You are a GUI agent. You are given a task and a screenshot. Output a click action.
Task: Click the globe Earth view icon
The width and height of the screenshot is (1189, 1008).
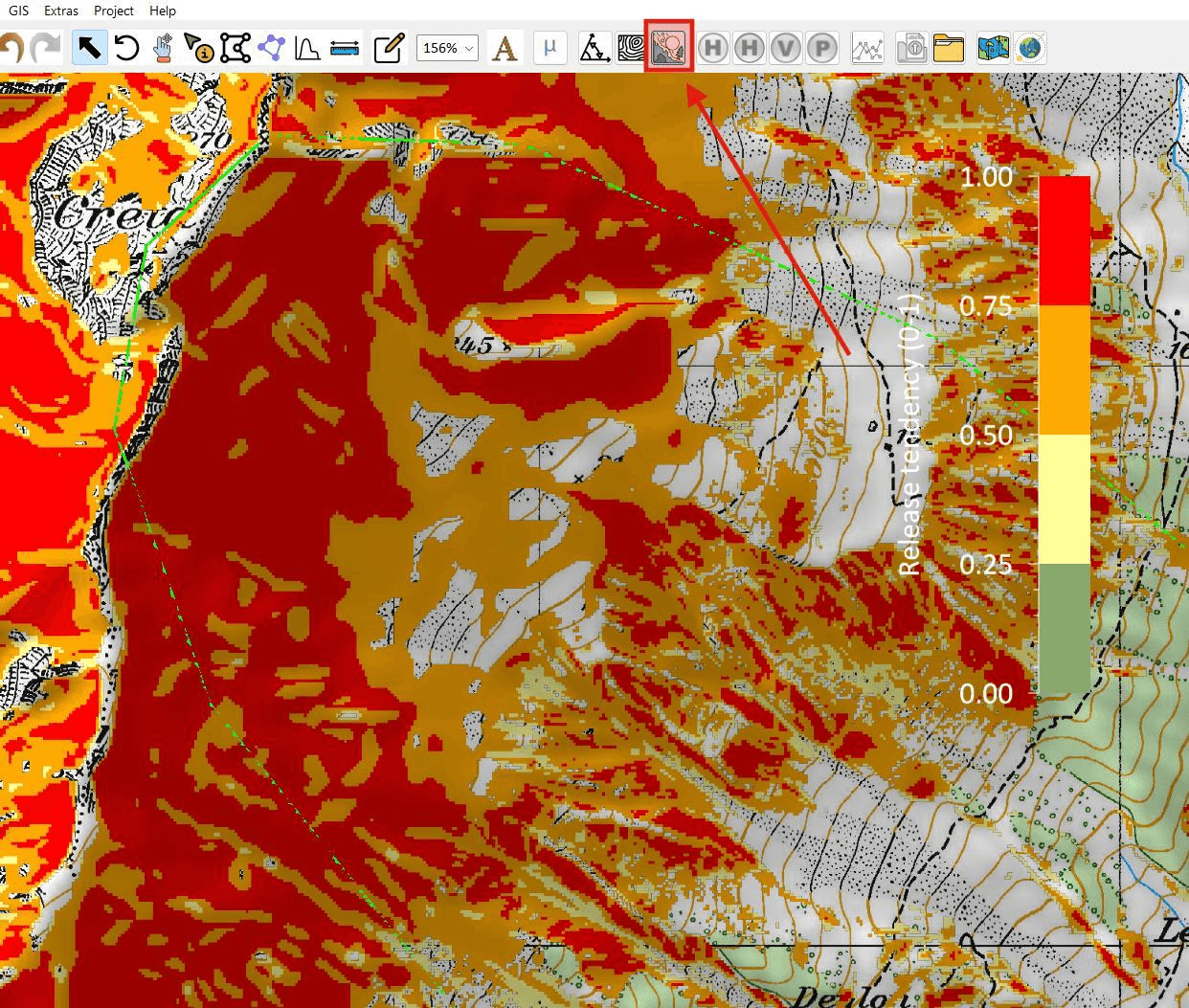1030,48
